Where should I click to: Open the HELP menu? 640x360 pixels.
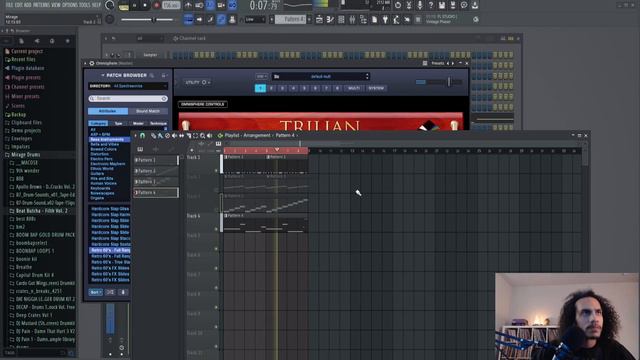[x=96, y=5]
